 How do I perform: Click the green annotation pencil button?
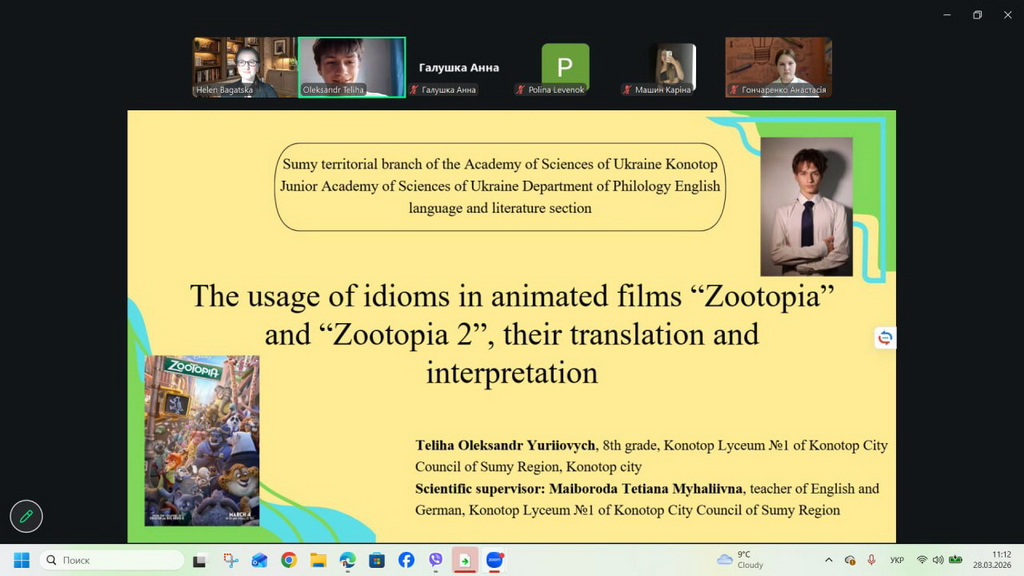[26, 516]
